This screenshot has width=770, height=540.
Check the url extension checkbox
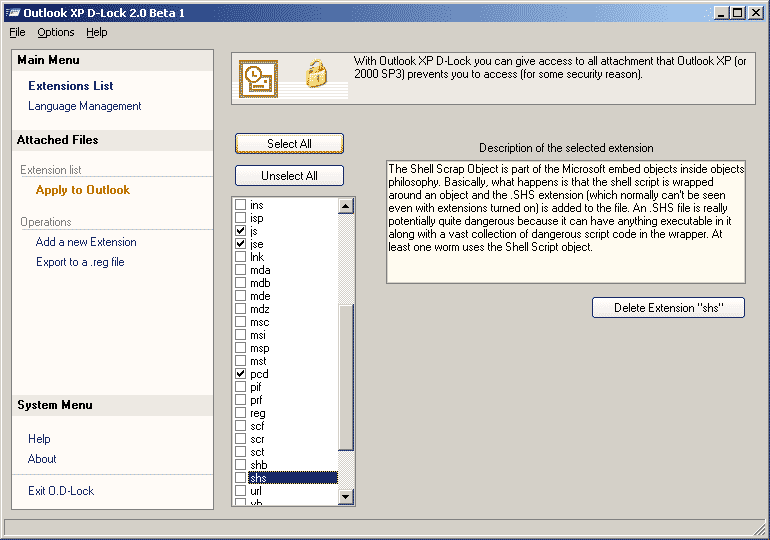240,491
